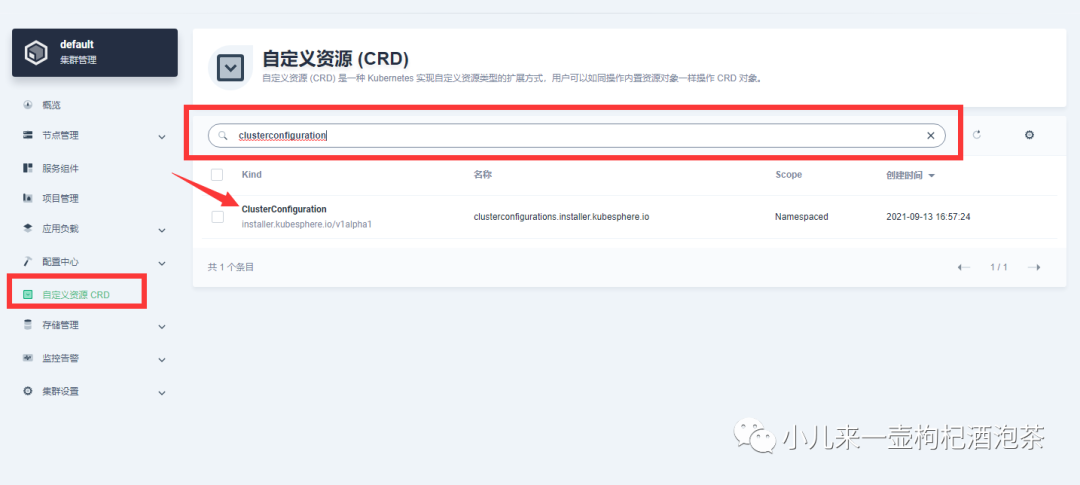Open 监控告警 menu
Viewport: 1080px width, 485px height.
coord(61,358)
